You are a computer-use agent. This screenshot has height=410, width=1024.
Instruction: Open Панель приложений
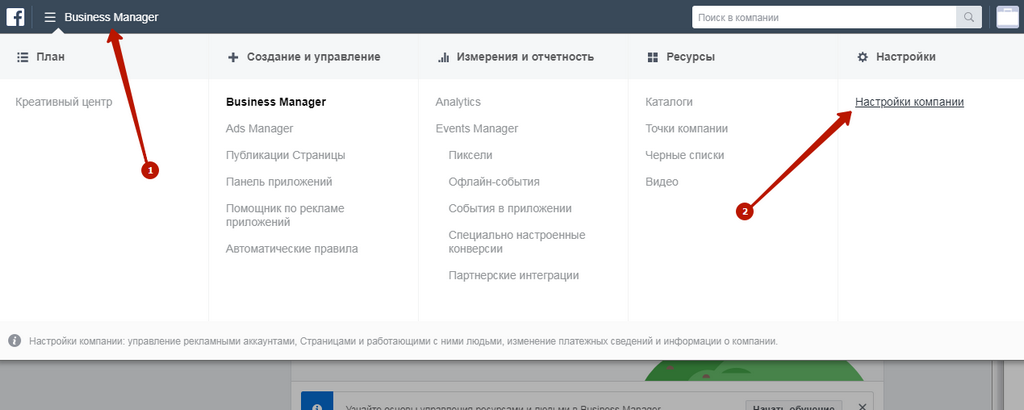click(279, 181)
